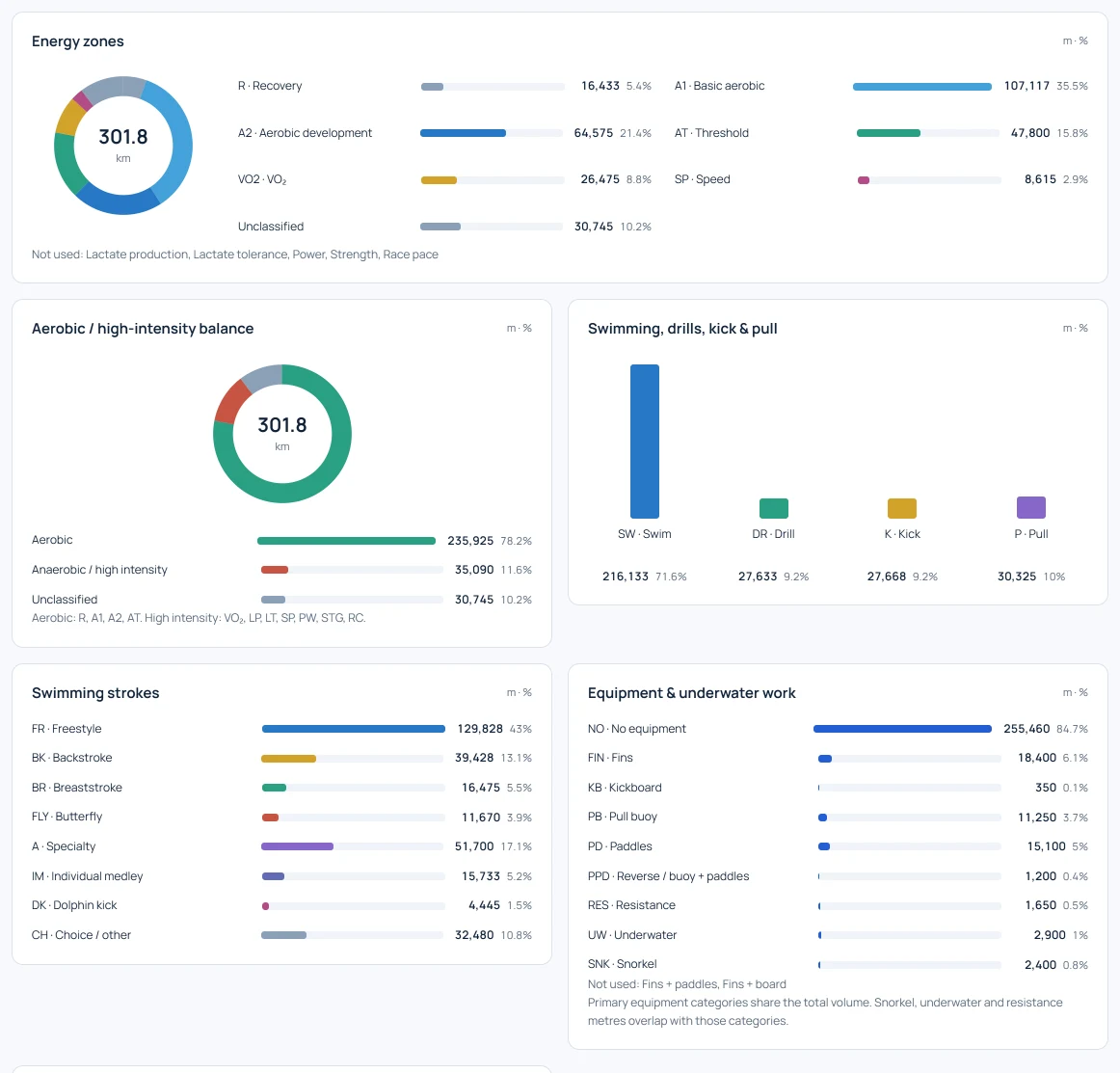Image resolution: width=1120 pixels, height=1073 pixels.
Task: Click the "A · Specialty" stroke label
Action: pyautogui.click(x=64, y=846)
